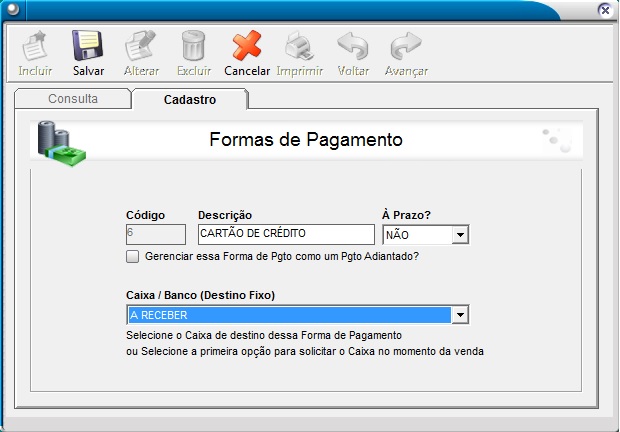Open the À Prazo dropdown
Viewport: 620px width, 432px height.
pyautogui.click(x=460, y=235)
